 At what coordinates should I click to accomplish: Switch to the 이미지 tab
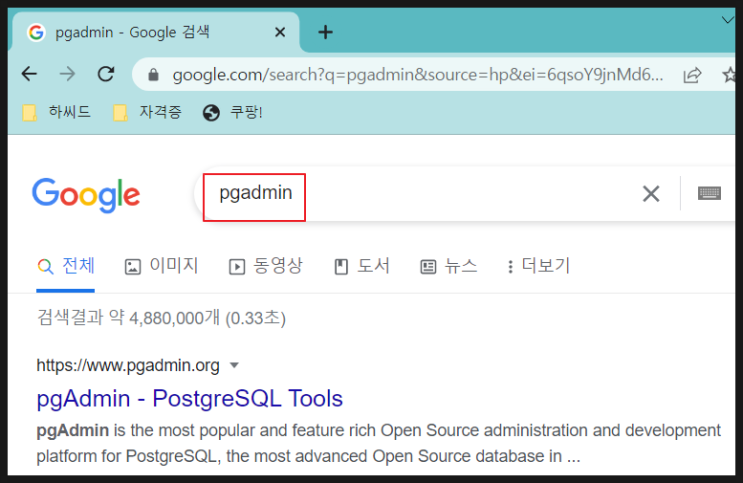point(161,265)
